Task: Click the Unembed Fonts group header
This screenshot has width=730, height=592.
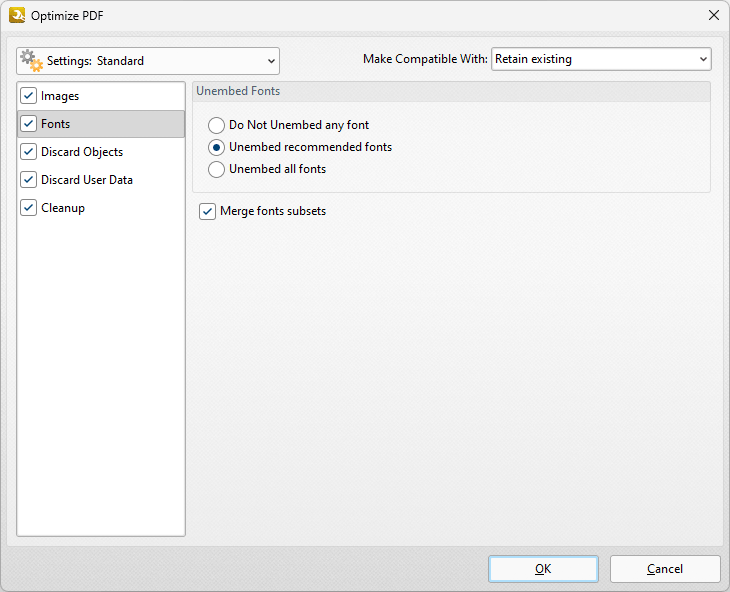Action: point(451,91)
